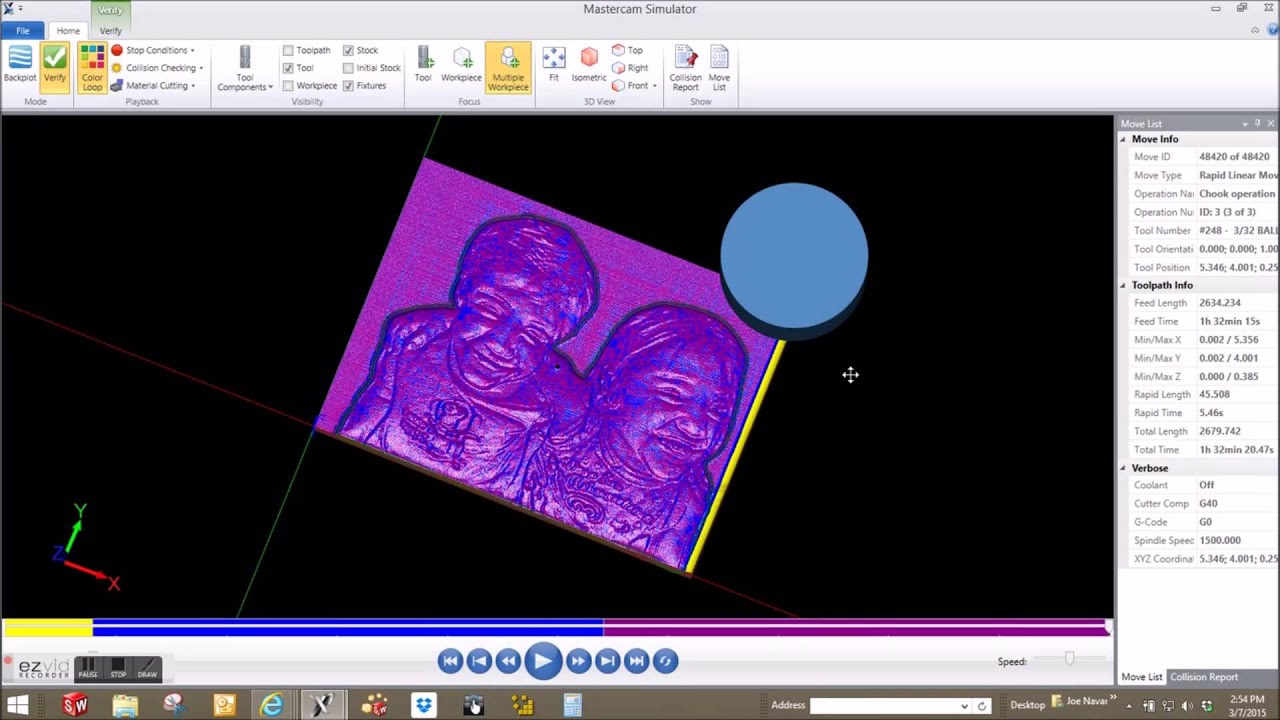
Task: Set the 3D view to Front
Action: (630, 86)
